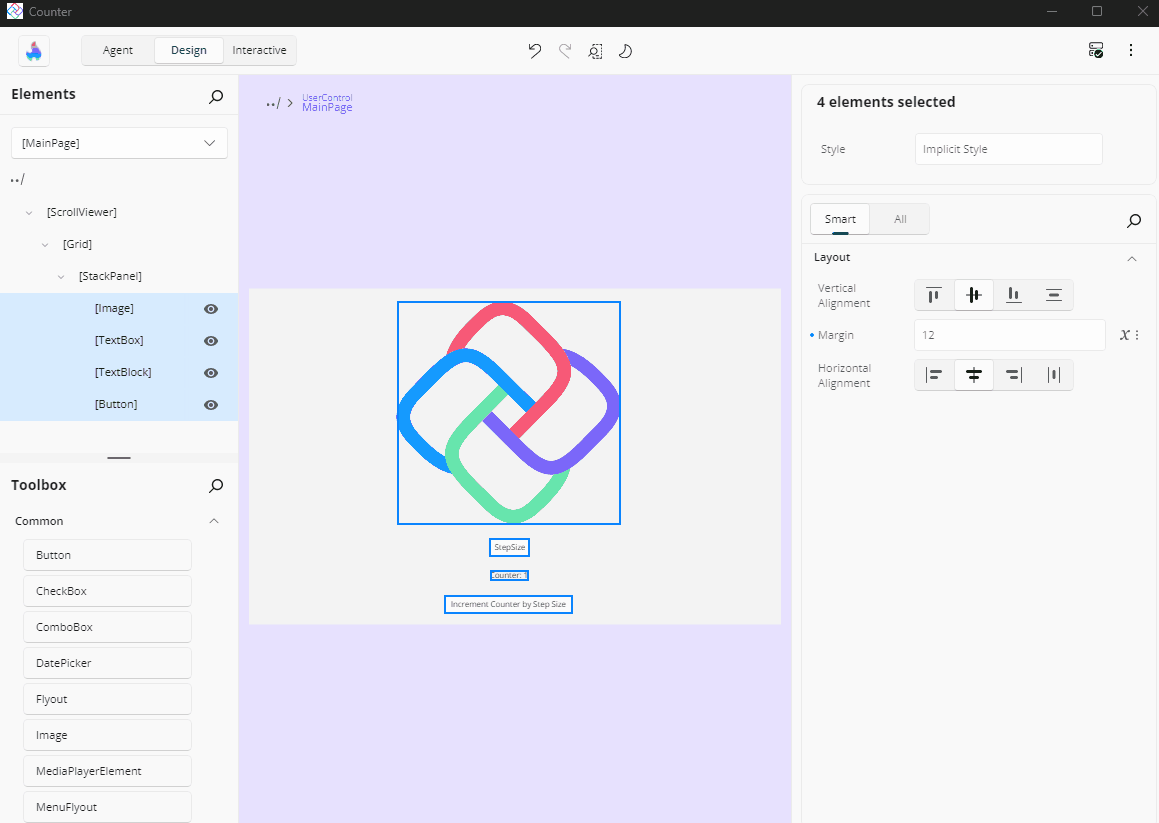The image size is (1159, 823).
Task: Toggle visibility of the TextBox element
Action: coord(211,341)
